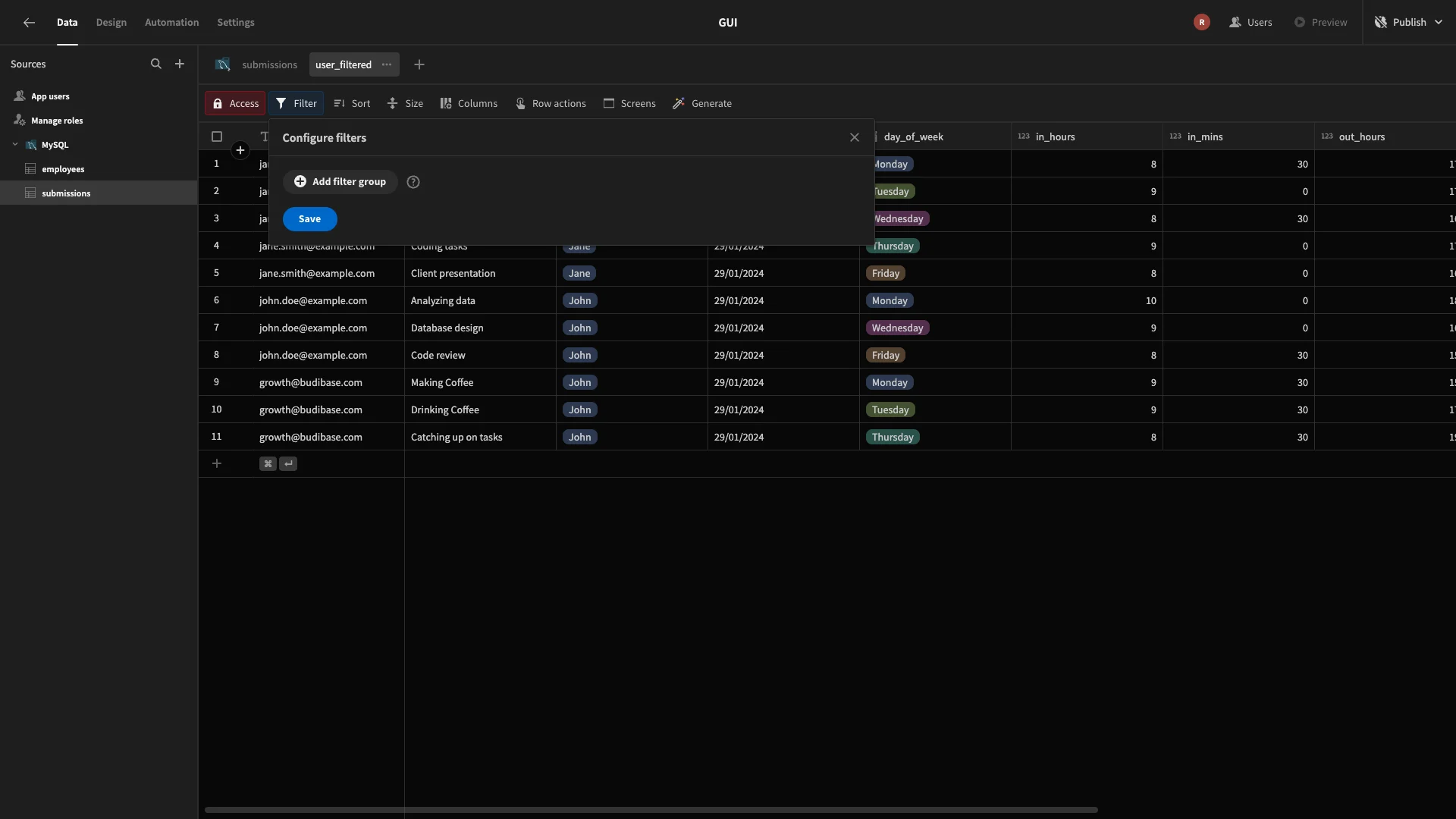Click Add filter group button
The image size is (1456, 819).
point(340,182)
